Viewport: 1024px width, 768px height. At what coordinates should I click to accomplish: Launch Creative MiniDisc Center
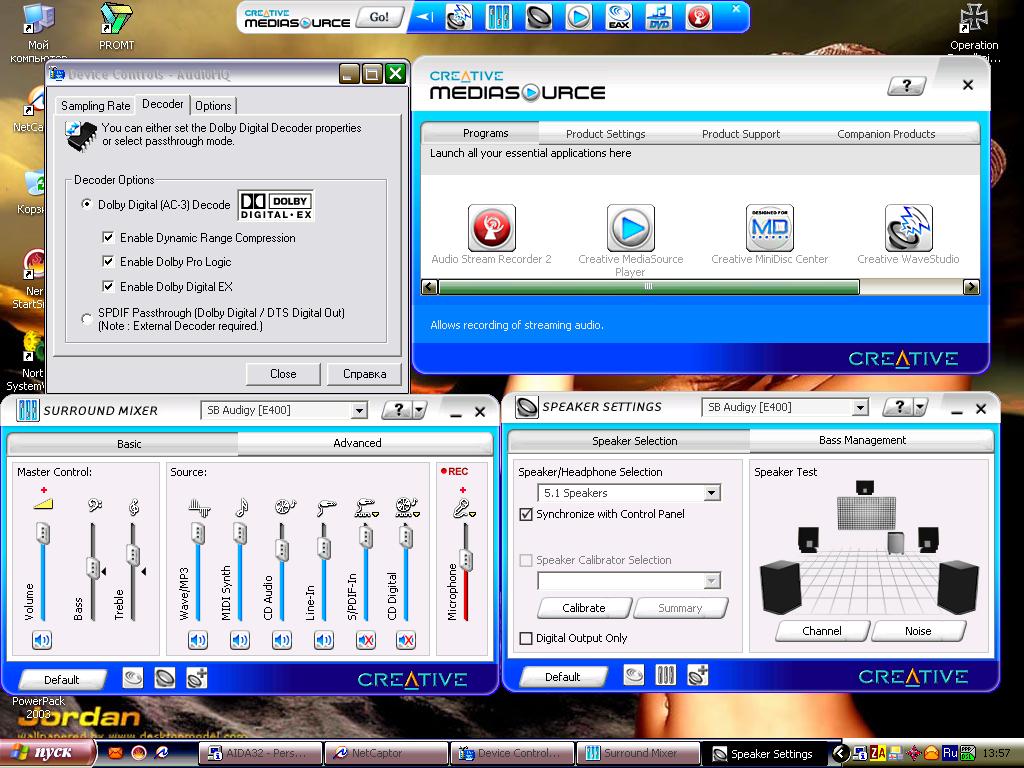click(769, 228)
